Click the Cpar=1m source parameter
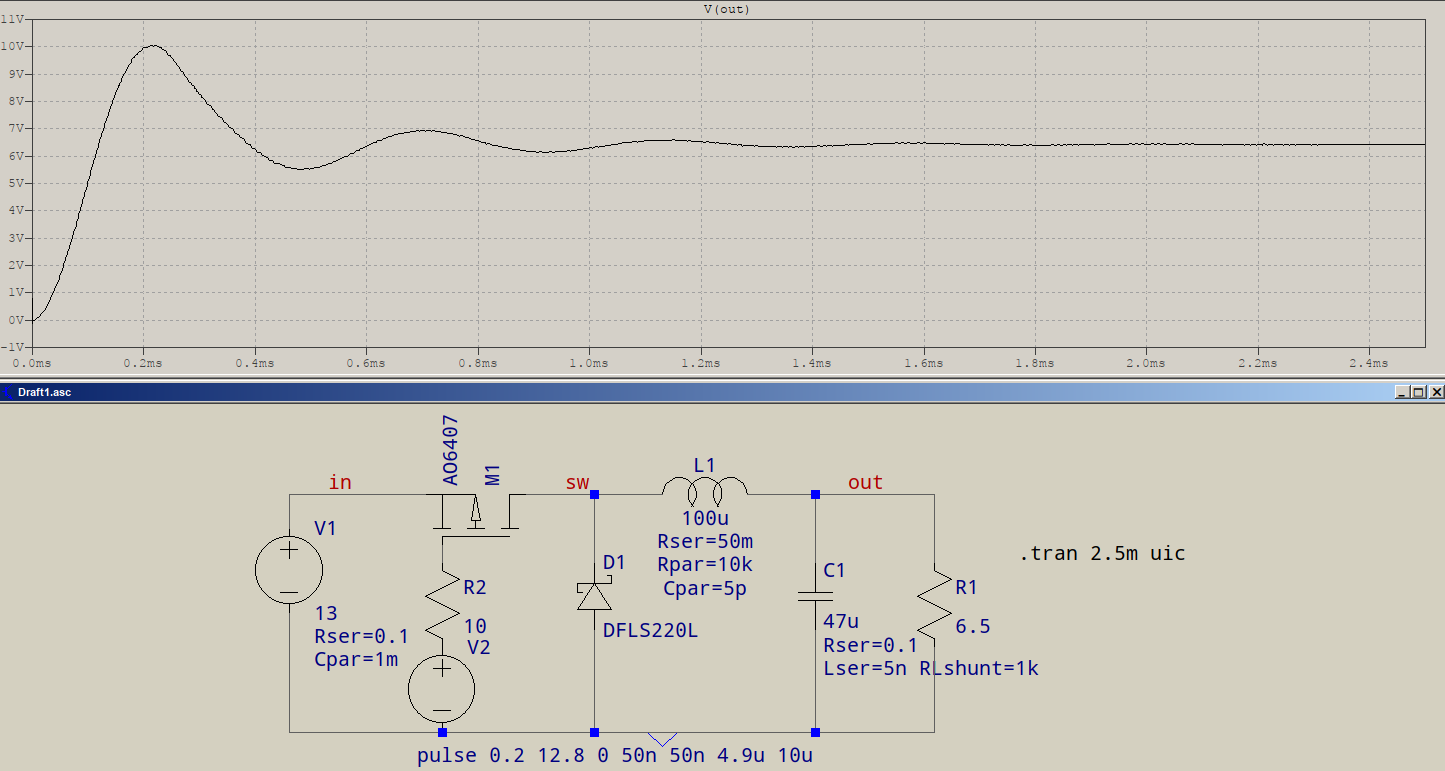 coord(357,660)
